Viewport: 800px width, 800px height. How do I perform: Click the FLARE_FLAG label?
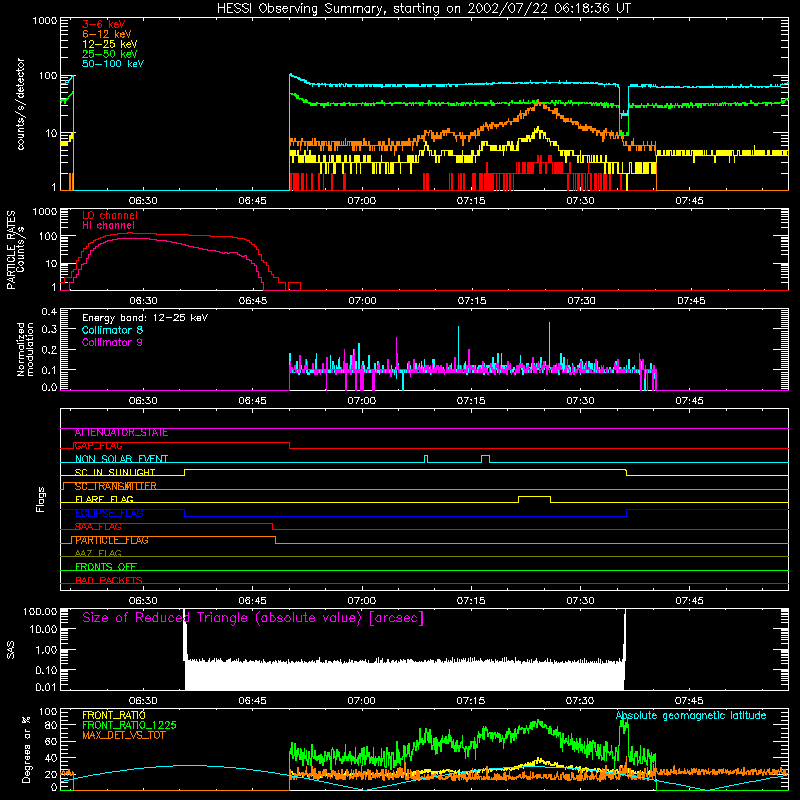[x=104, y=499]
